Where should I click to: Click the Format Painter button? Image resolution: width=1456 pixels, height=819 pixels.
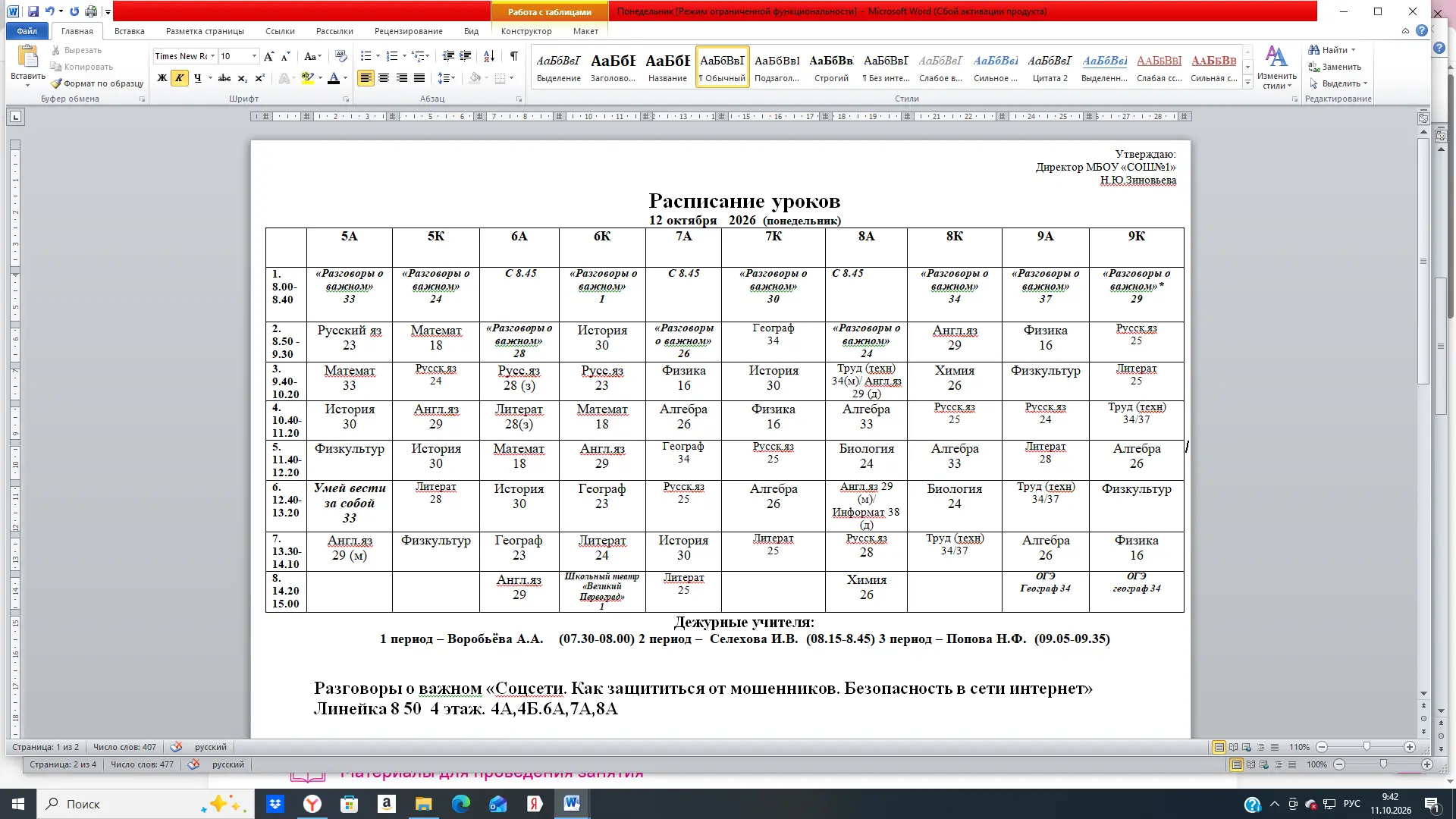tap(97, 83)
